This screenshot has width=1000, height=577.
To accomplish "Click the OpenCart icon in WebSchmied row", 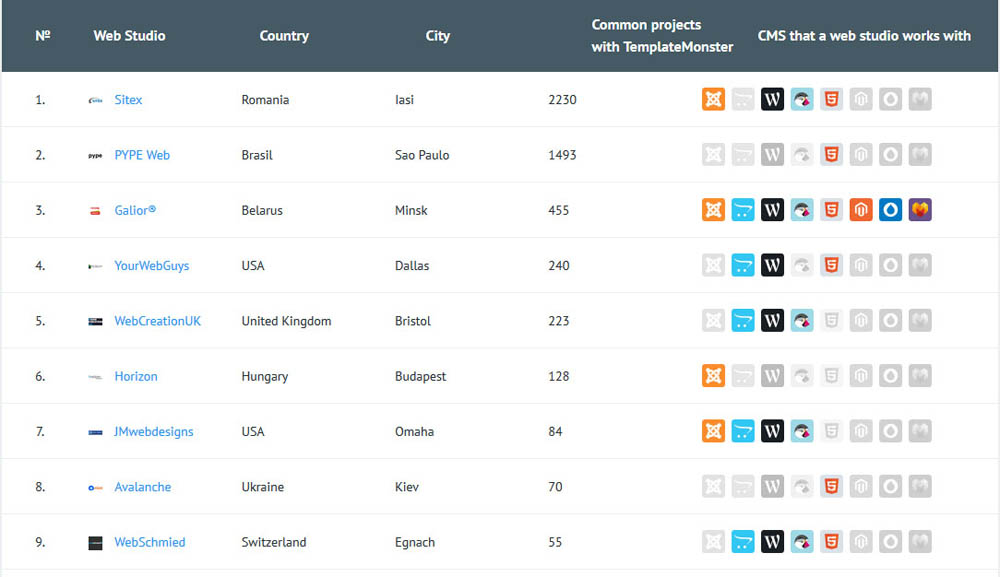I will point(743,542).
